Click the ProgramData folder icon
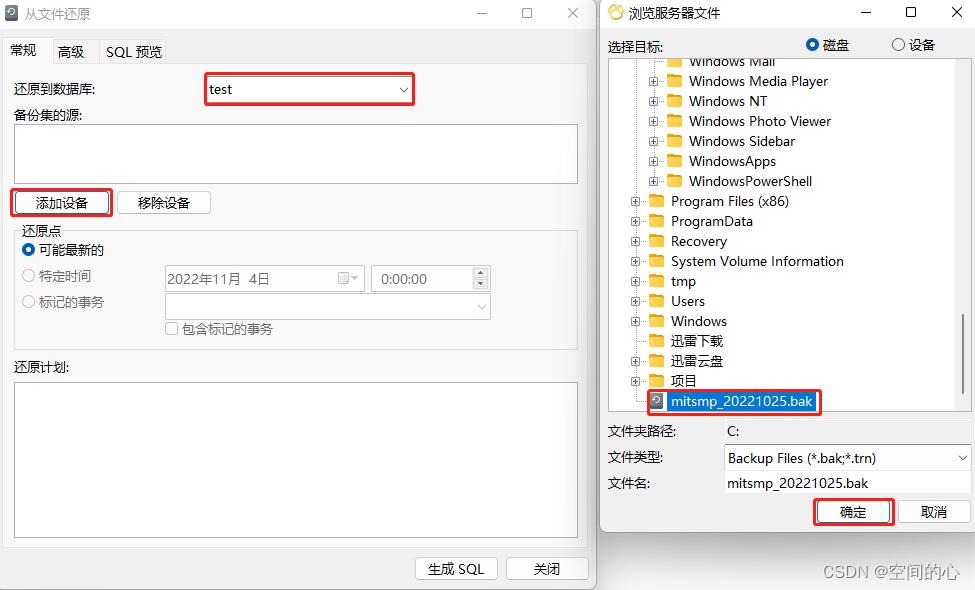The width and height of the screenshot is (975, 590). pos(657,221)
